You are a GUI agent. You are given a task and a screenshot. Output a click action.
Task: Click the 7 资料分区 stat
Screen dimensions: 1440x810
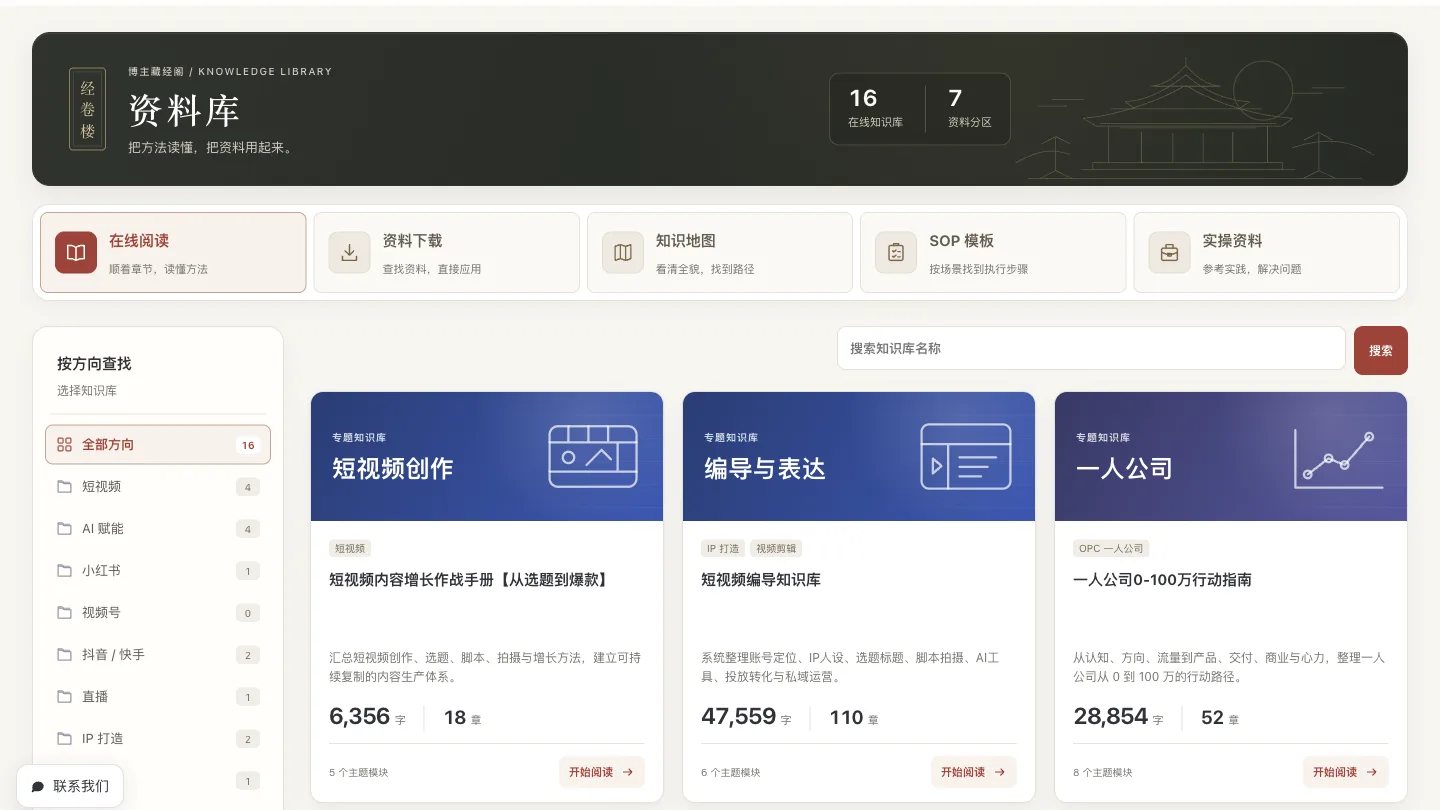(x=970, y=109)
